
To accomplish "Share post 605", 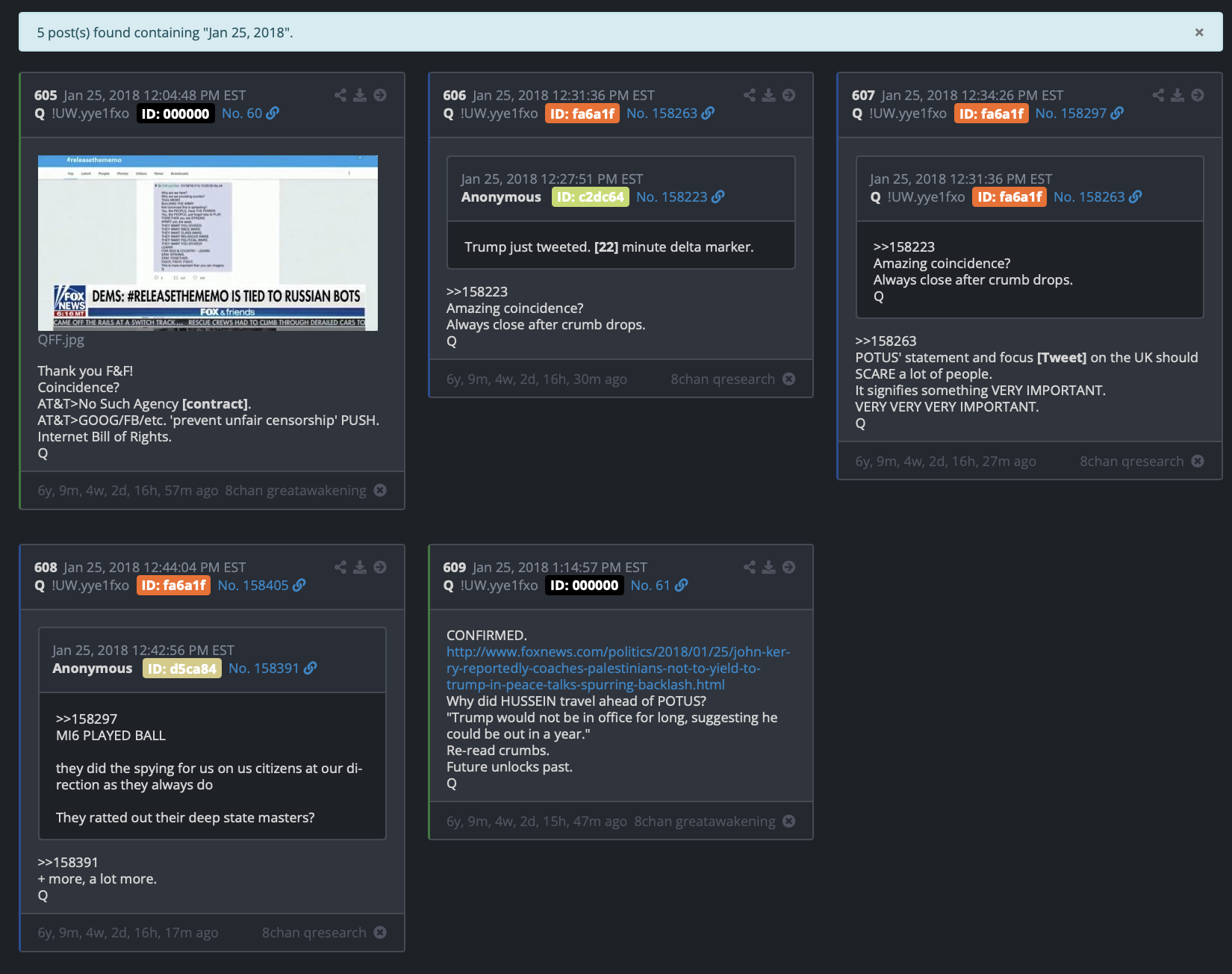I will [x=340, y=95].
